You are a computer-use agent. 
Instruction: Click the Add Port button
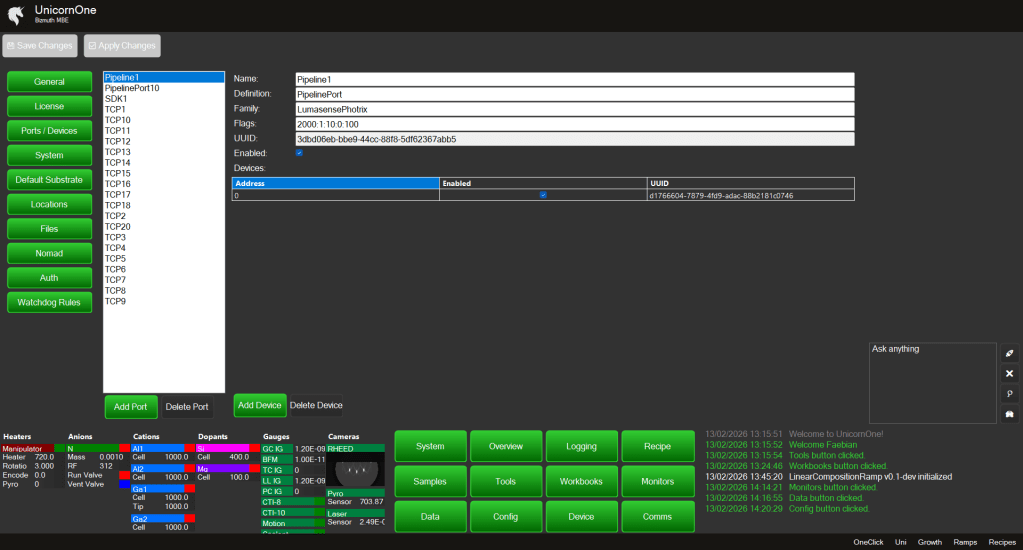point(130,407)
